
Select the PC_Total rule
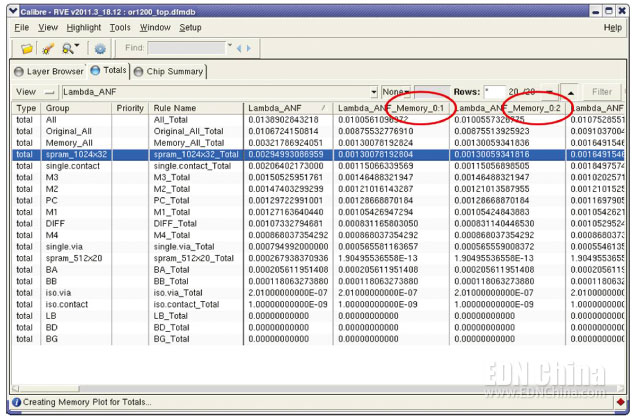pos(171,200)
